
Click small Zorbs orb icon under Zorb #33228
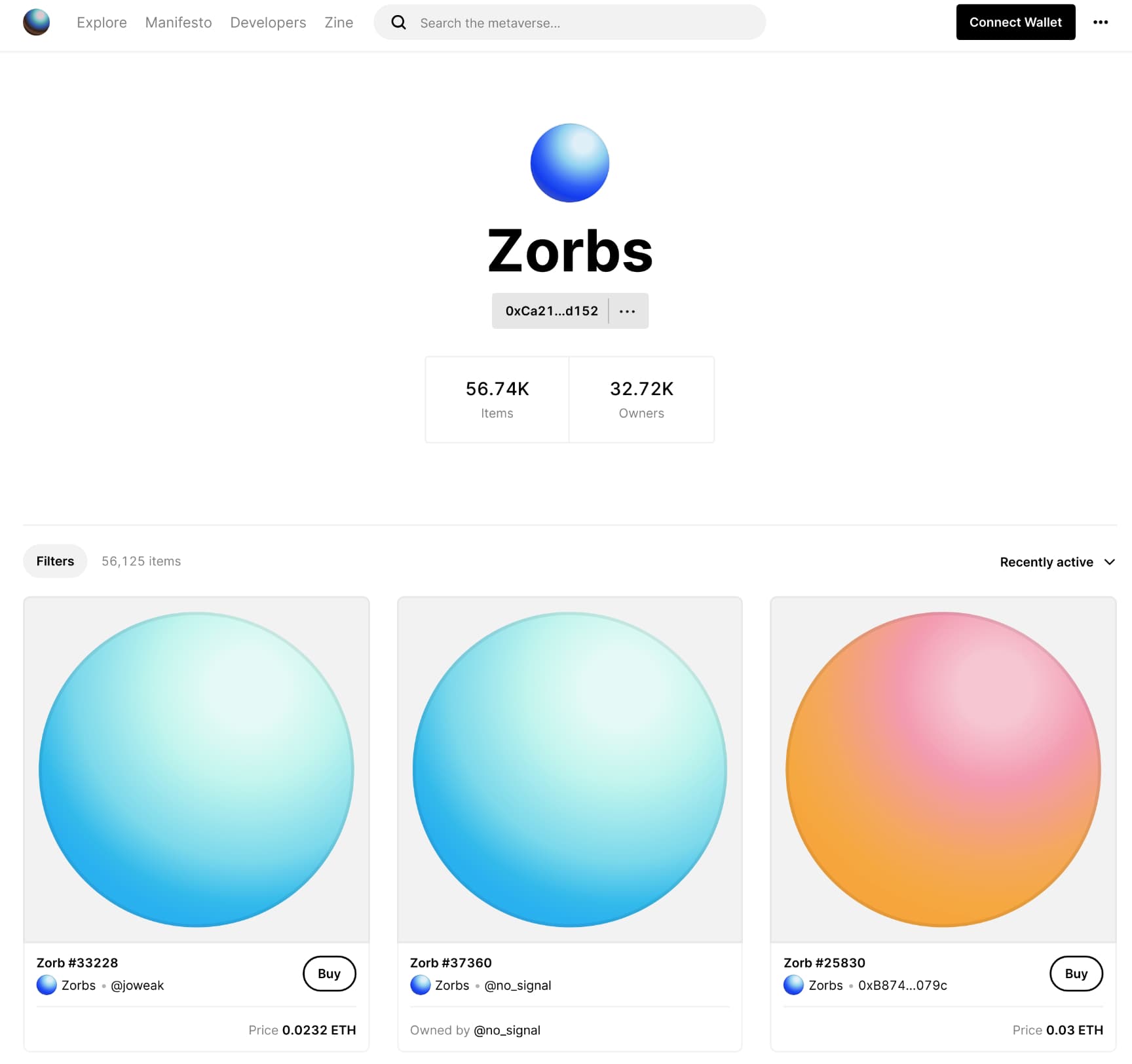click(x=47, y=985)
